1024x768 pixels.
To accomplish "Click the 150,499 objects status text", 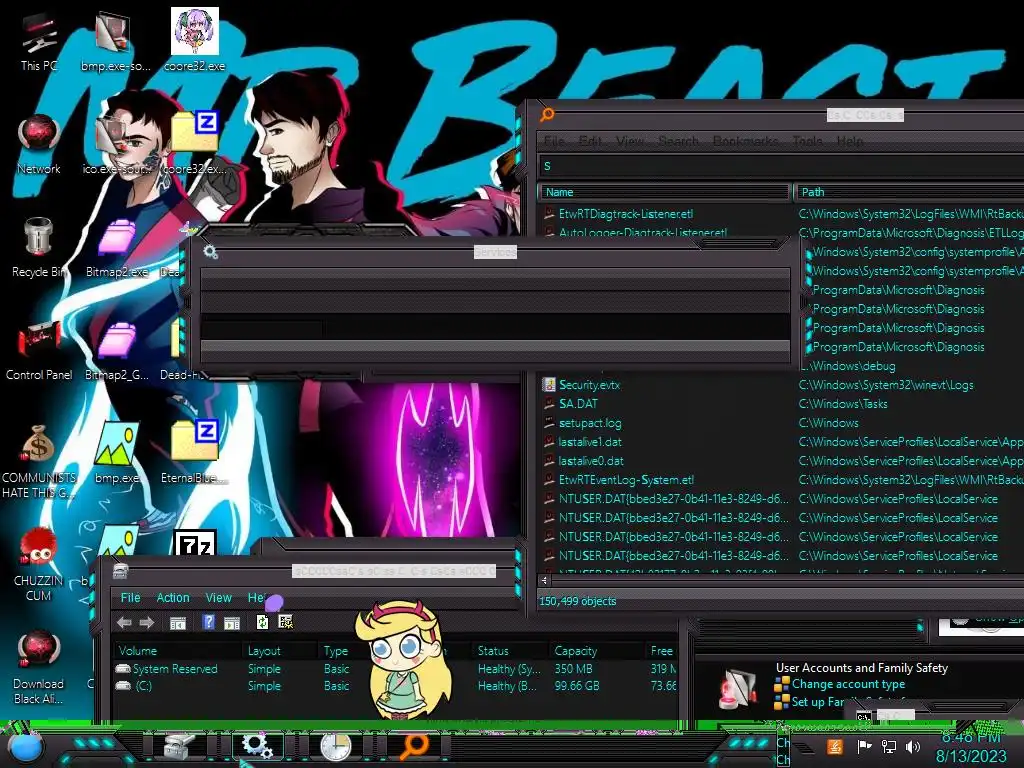I will tap(577, 601).
